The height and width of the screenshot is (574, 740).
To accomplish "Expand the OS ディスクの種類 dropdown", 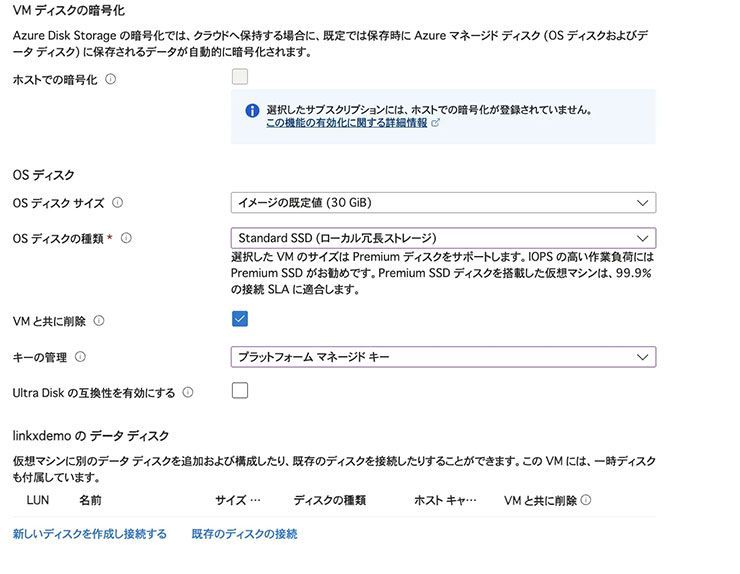I will pos(443,239).
